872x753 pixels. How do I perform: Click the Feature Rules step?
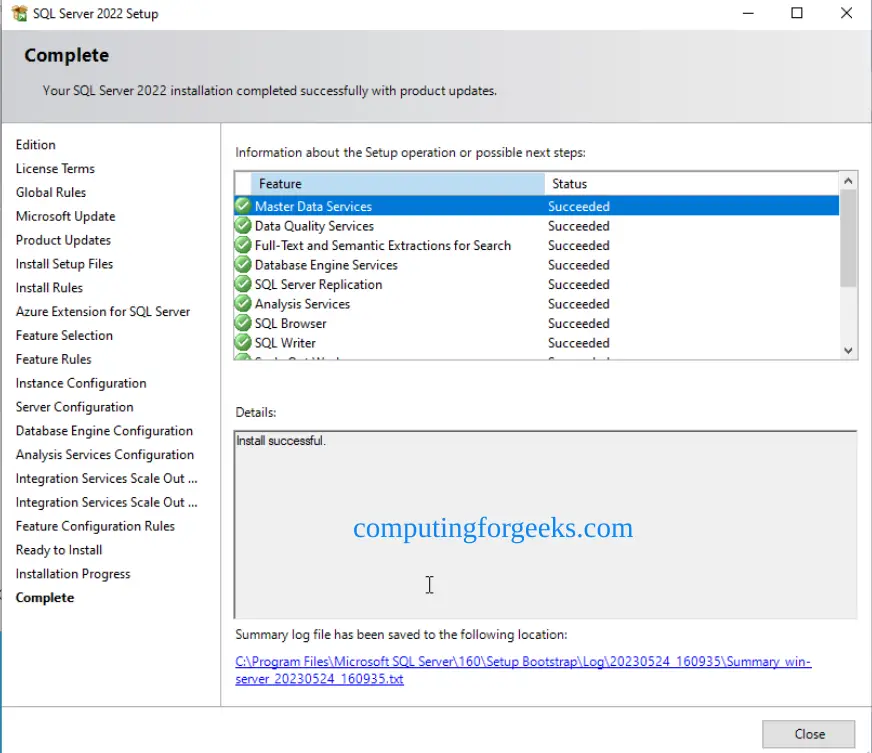pyautogui.click(x=53, y=359)
